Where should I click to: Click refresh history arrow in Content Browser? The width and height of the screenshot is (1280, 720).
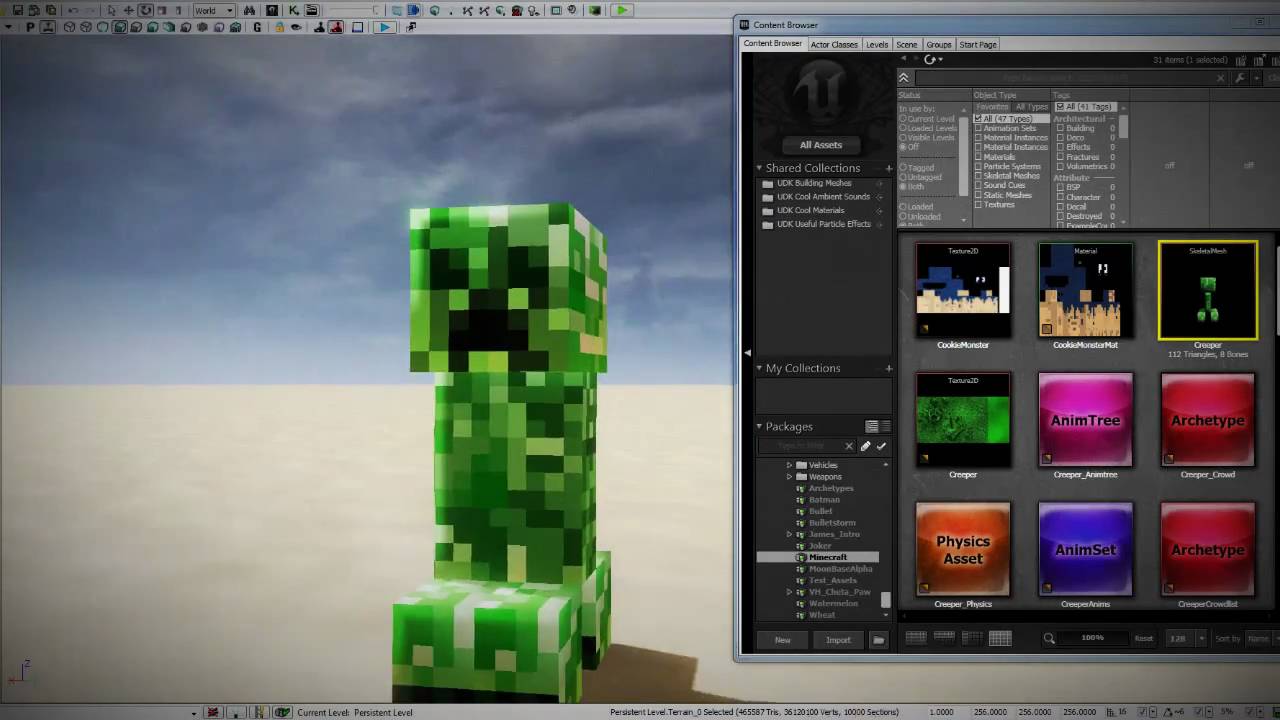click(930, 59)
